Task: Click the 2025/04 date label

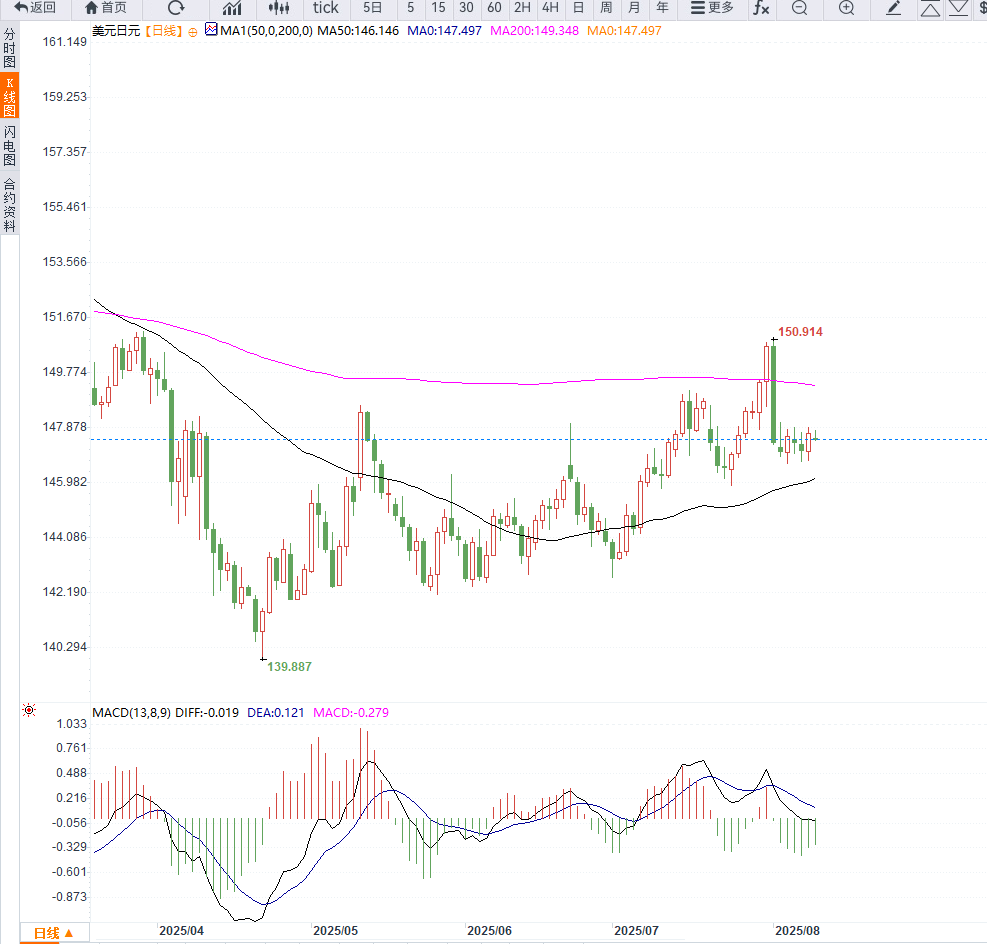Action: coord(181,931)
